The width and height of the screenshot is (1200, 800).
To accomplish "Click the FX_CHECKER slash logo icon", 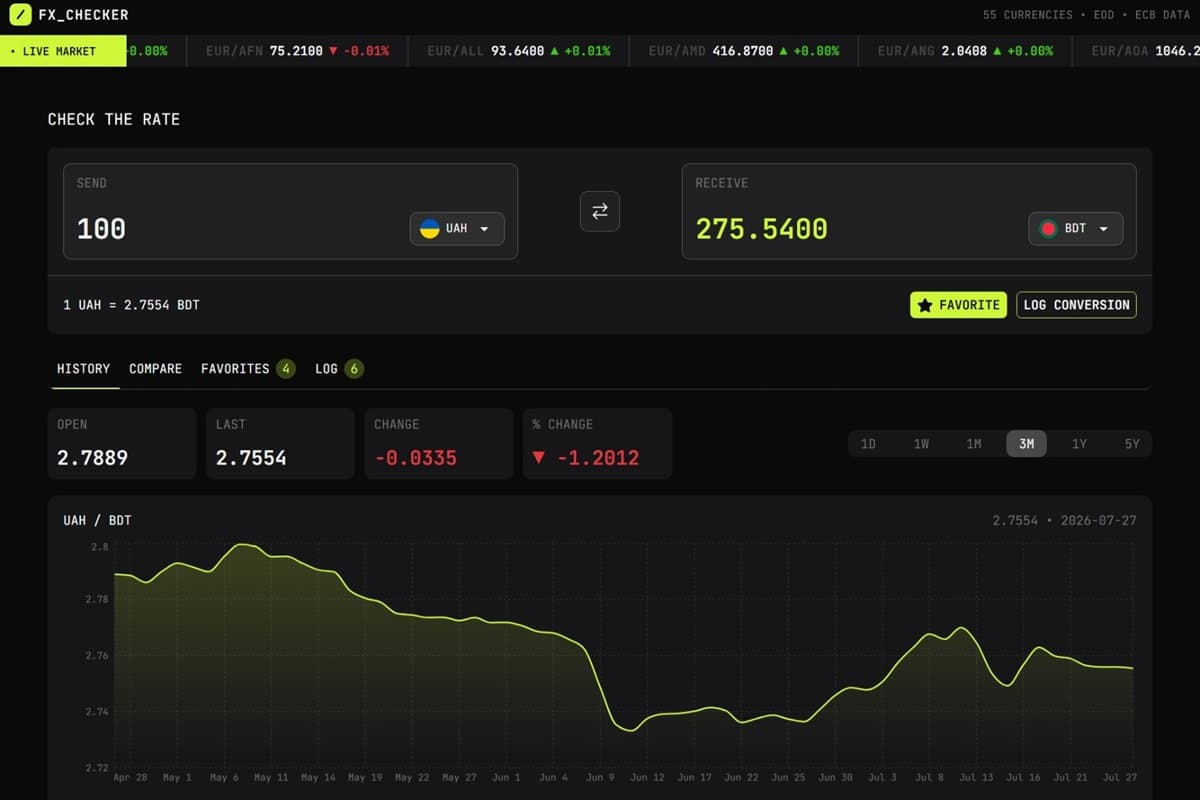I will tap(19, 15).
